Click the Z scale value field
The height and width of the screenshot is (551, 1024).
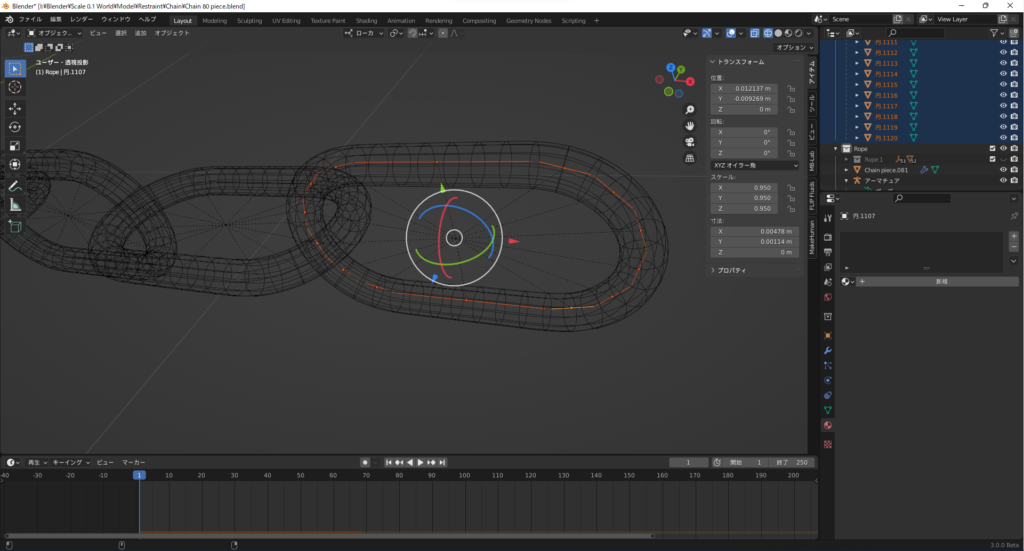click(746, 209)
